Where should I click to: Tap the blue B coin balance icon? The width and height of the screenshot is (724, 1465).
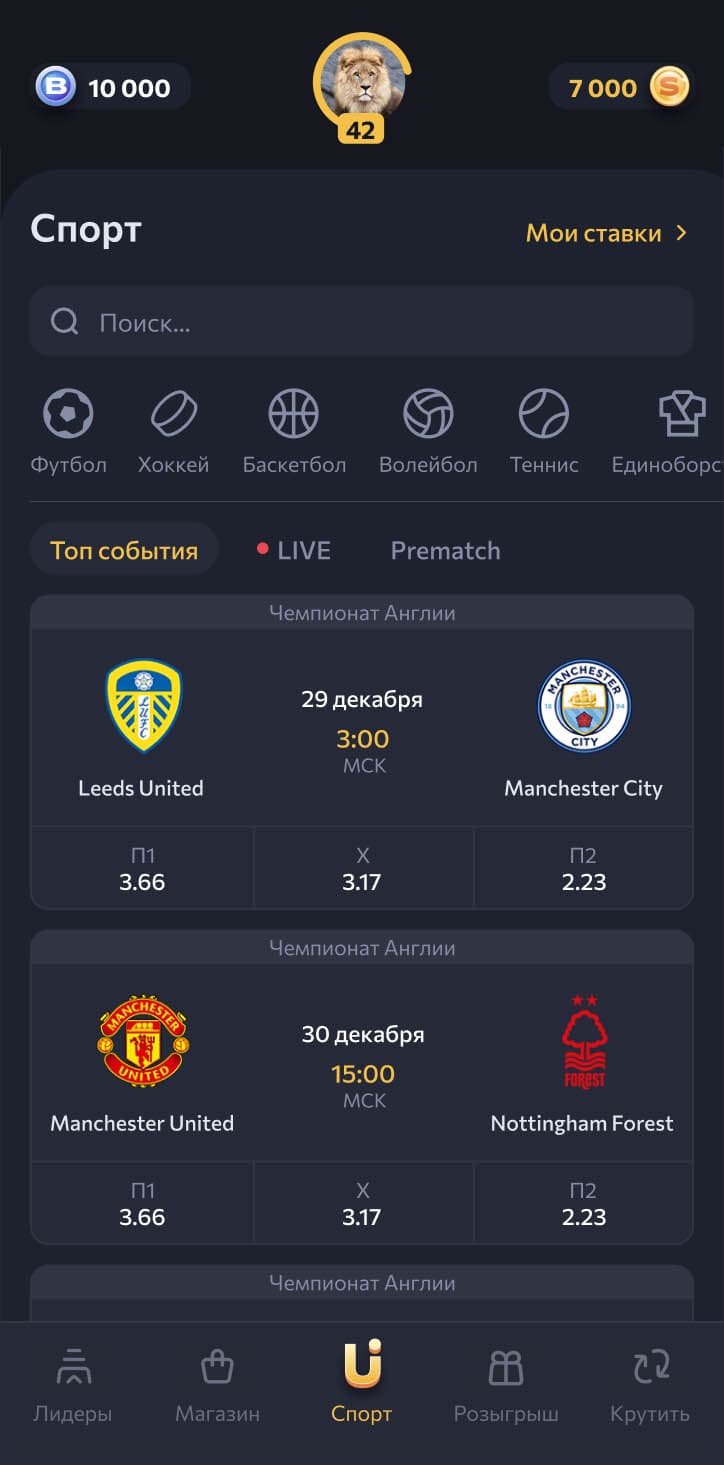56,88
